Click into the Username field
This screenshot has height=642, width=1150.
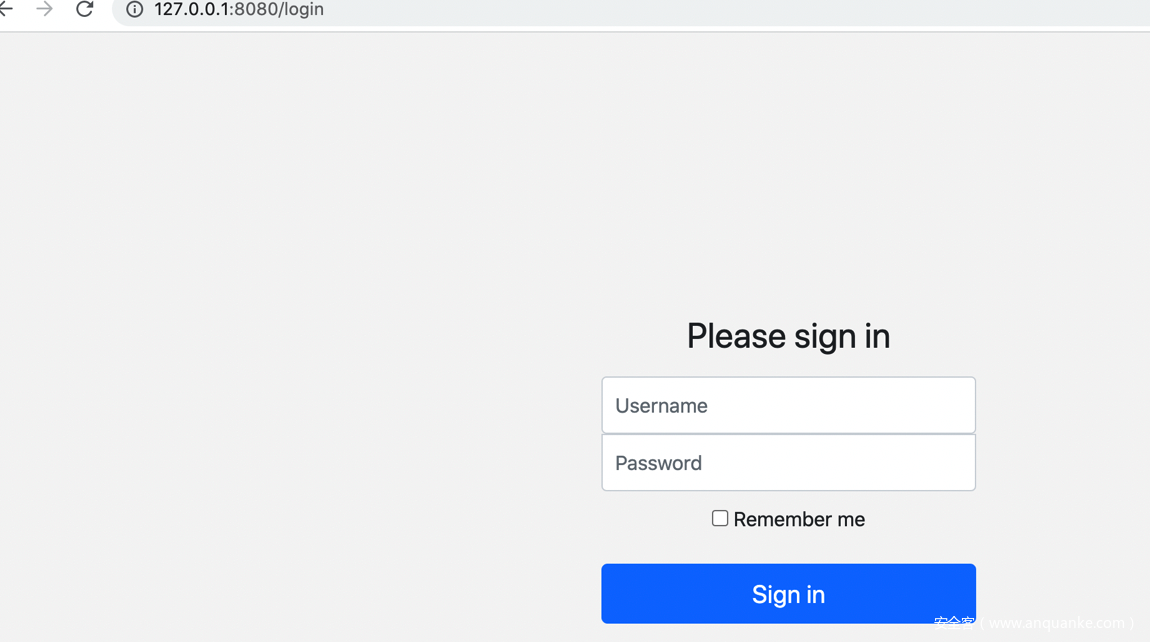788,405
